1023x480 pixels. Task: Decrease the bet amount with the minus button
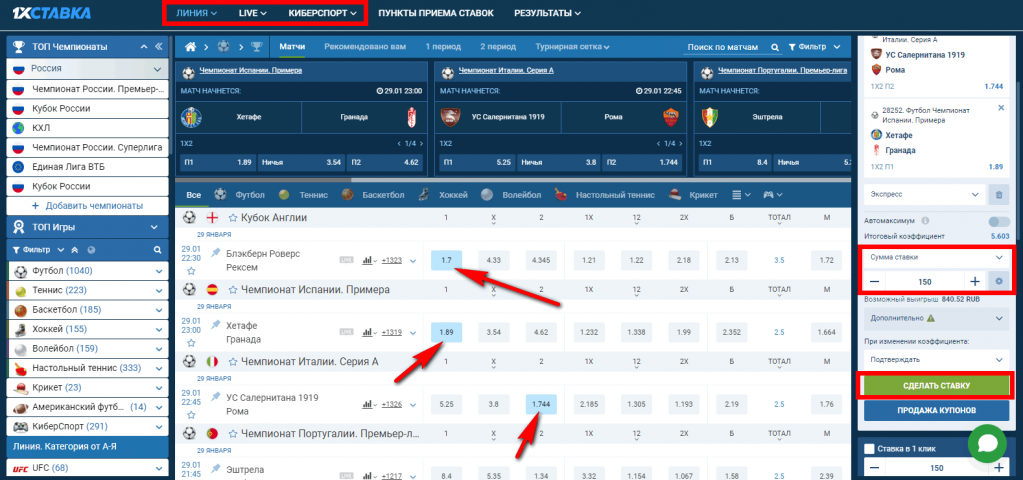pos(874,282)
